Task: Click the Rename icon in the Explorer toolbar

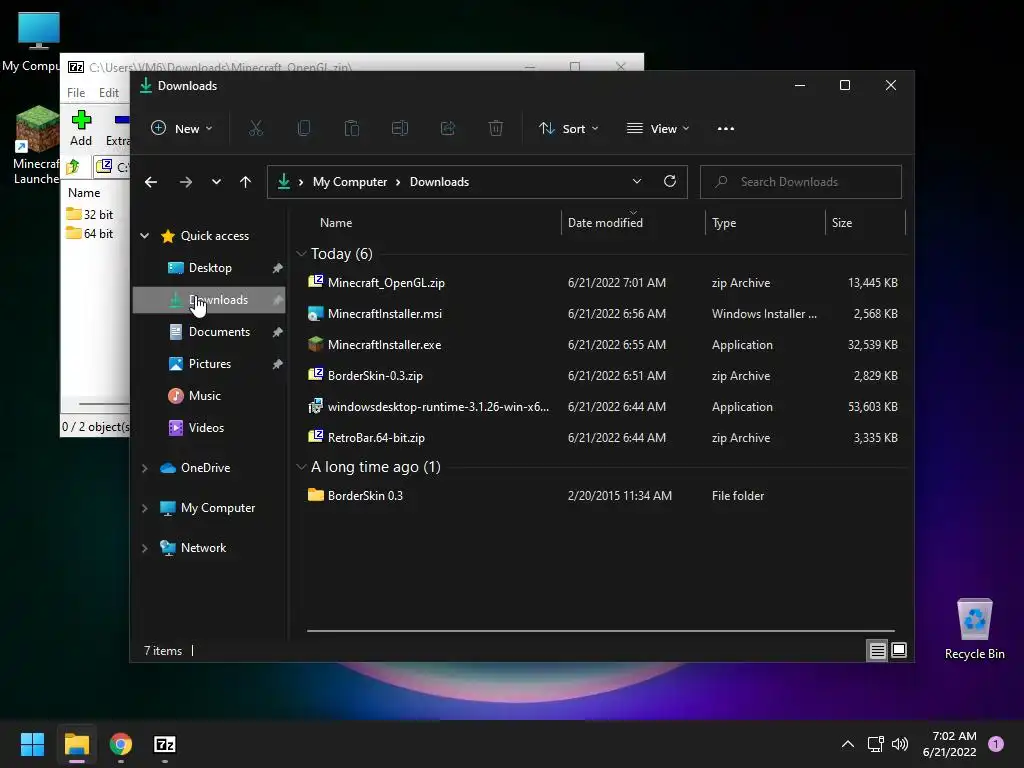Action: (x=400, y=129)
